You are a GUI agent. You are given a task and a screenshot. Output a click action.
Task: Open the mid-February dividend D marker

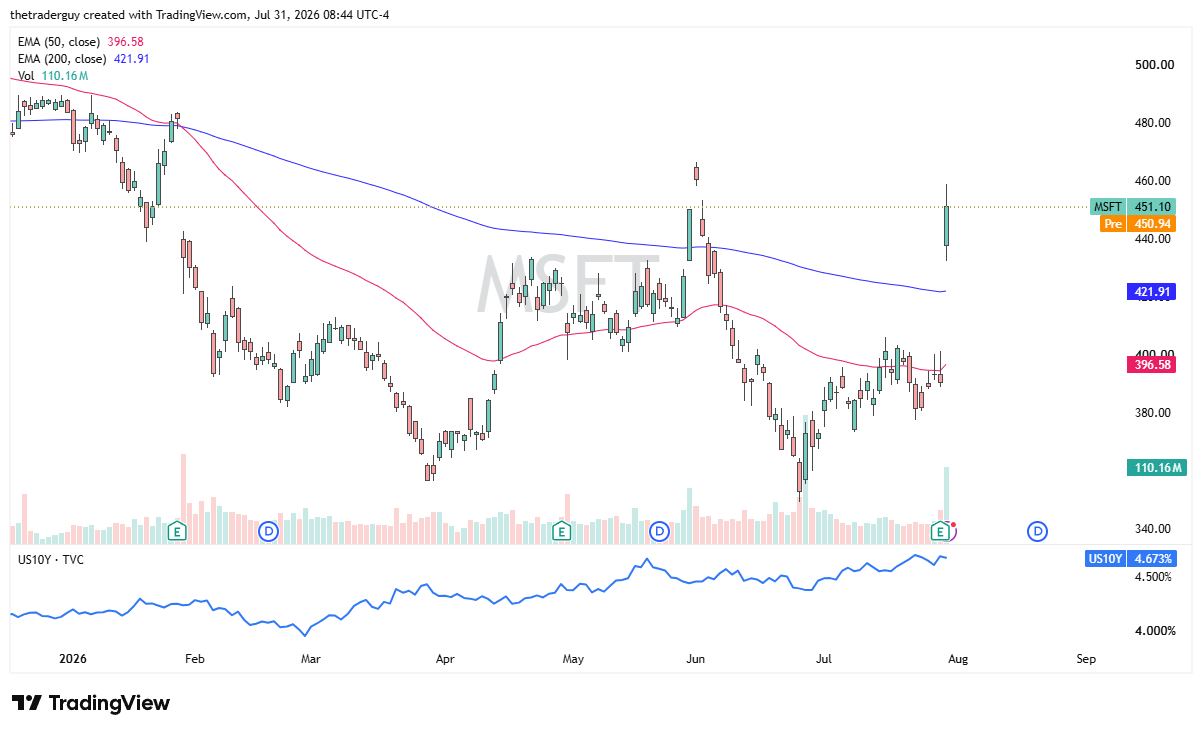(268, 531)
